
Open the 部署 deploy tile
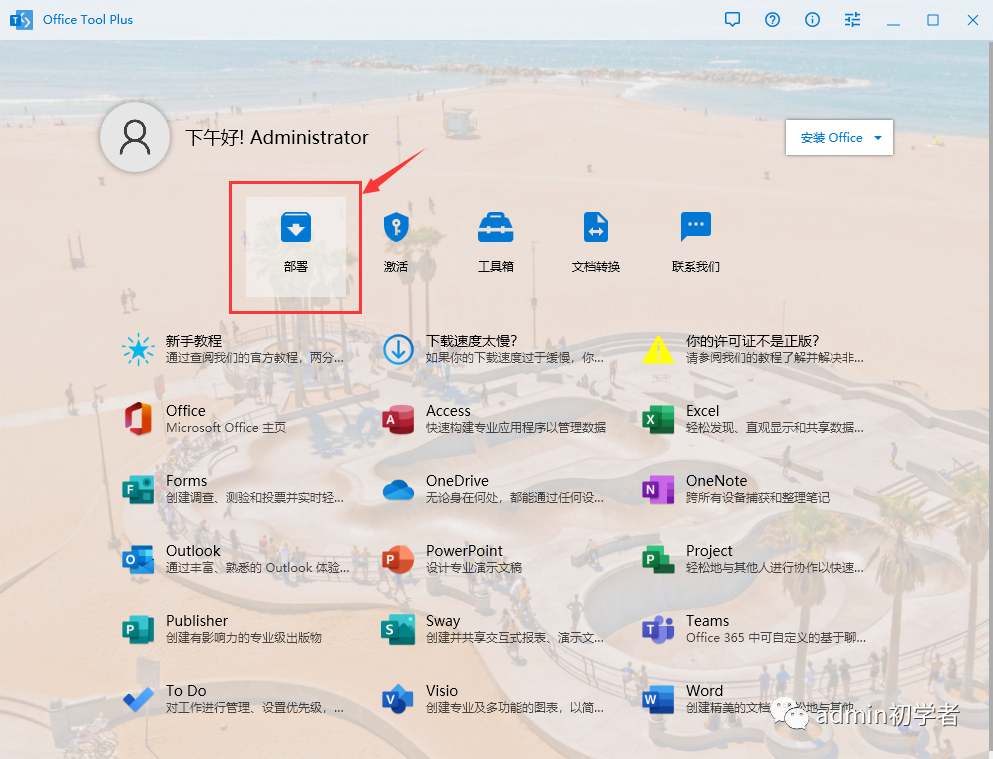coord(296,246)
